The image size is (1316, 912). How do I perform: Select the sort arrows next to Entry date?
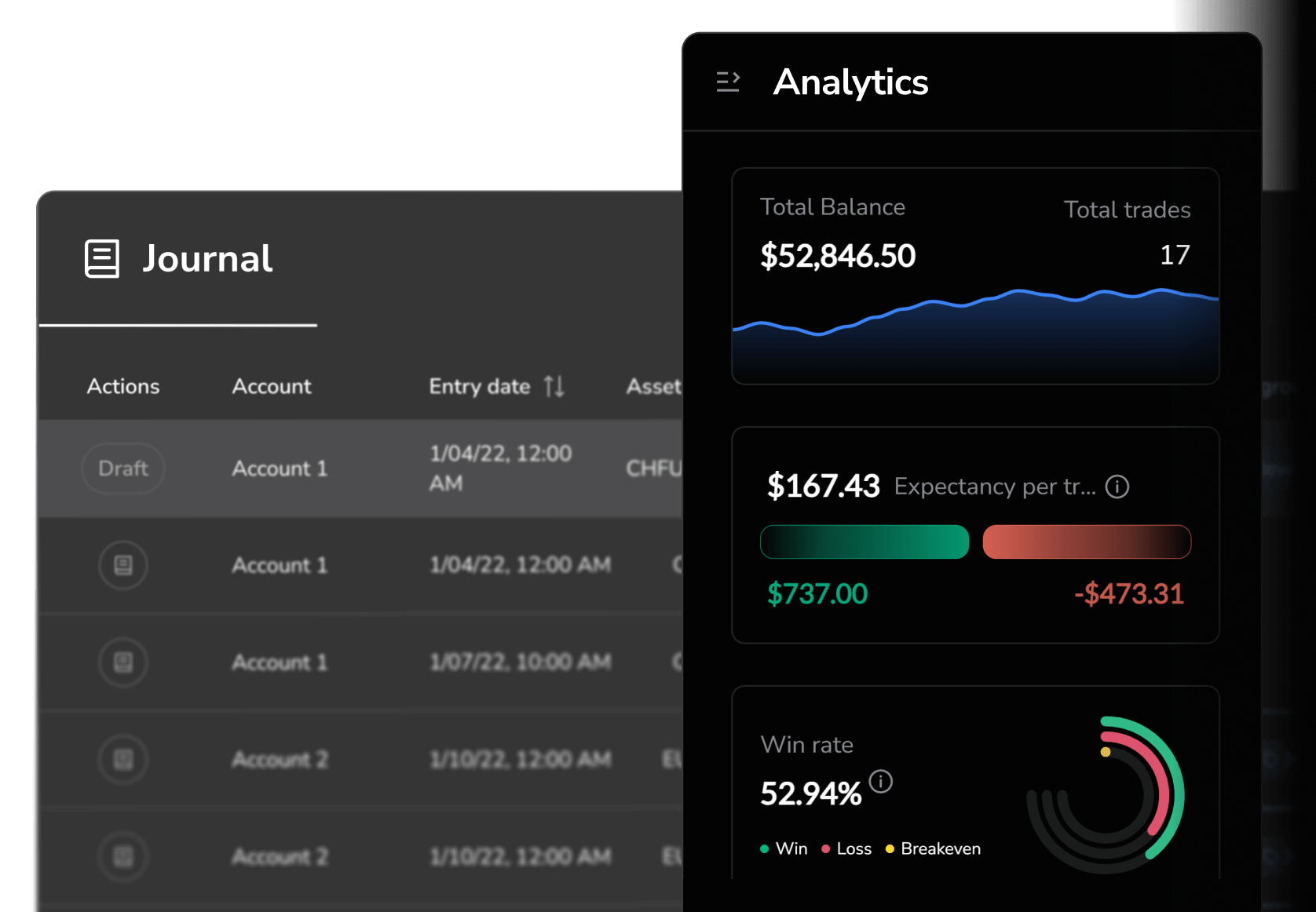pyautogui.click(x=554, y=386)
